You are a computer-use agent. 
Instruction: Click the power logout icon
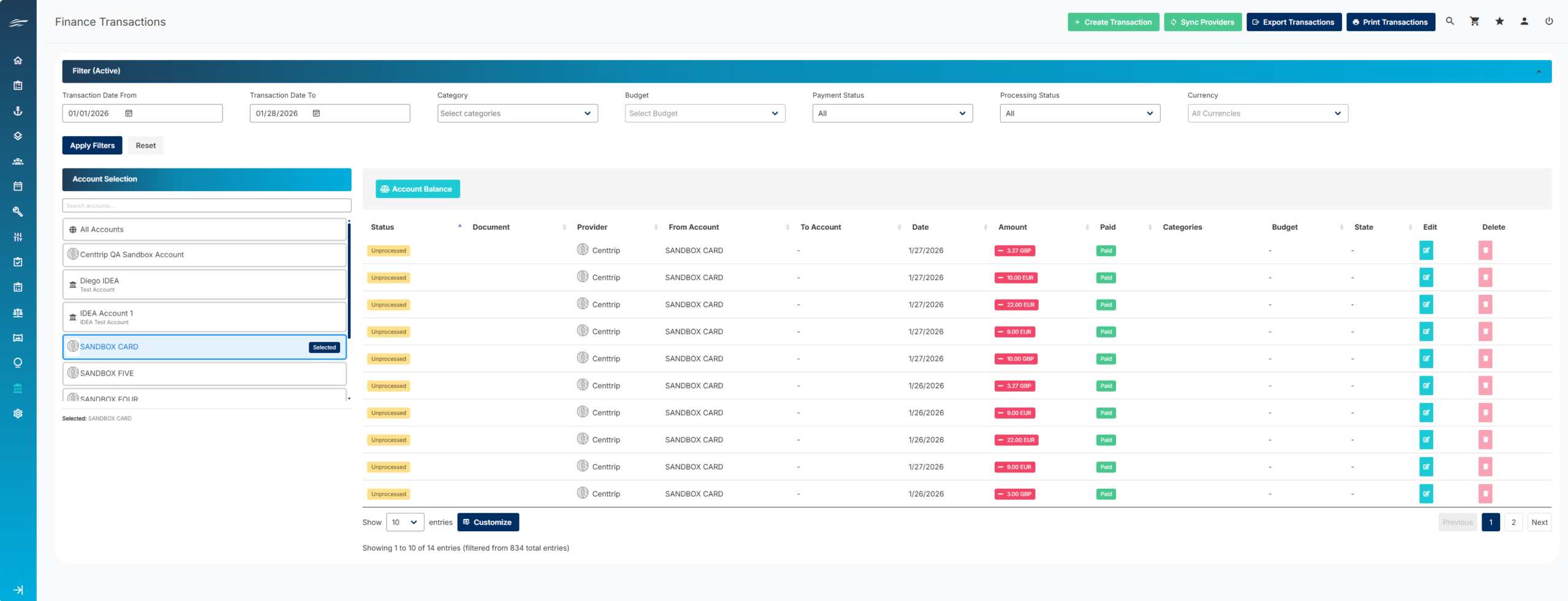1549,21
